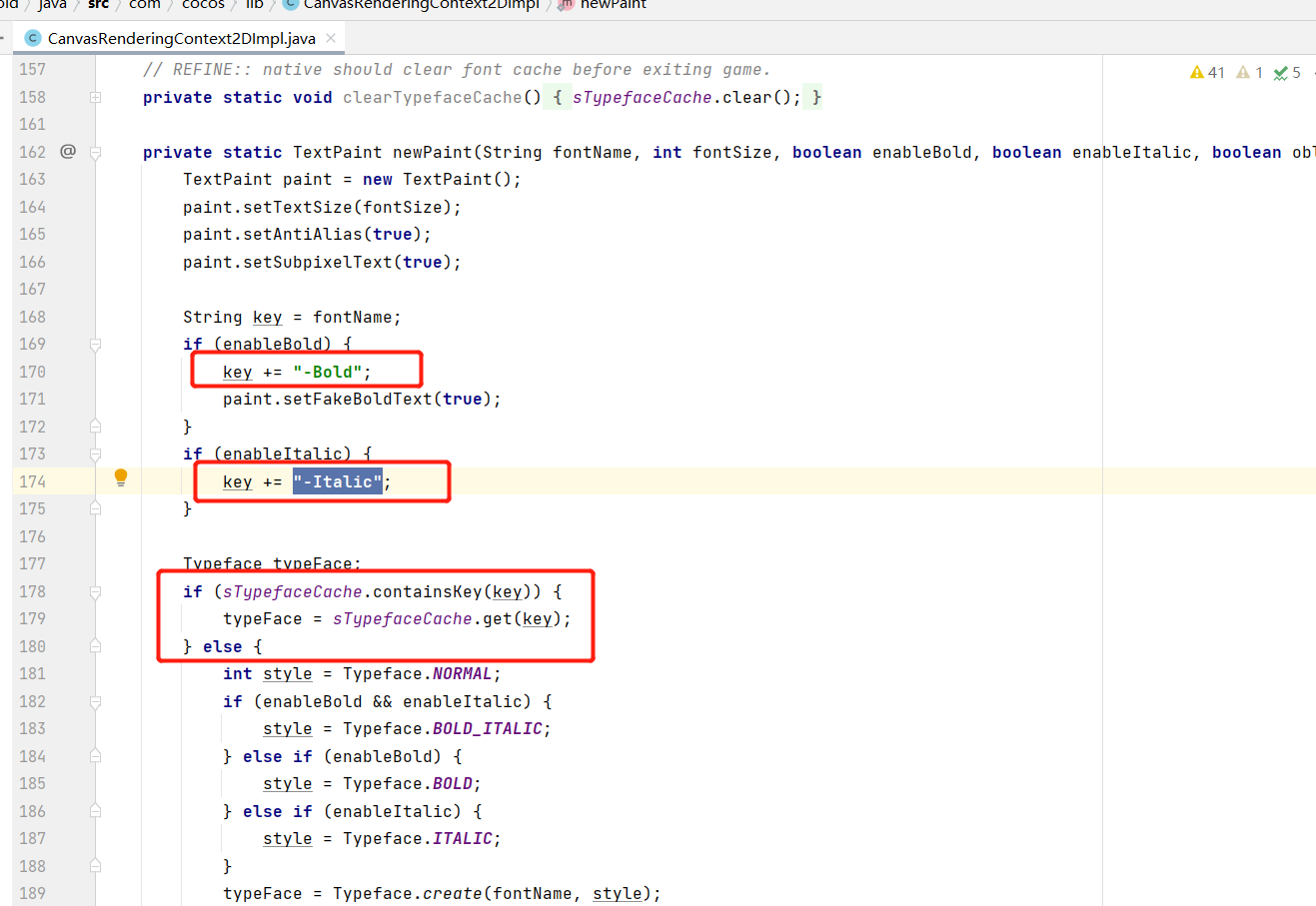
Task: Click the src breadcrumb entry
Action: [x=97, y=5]
